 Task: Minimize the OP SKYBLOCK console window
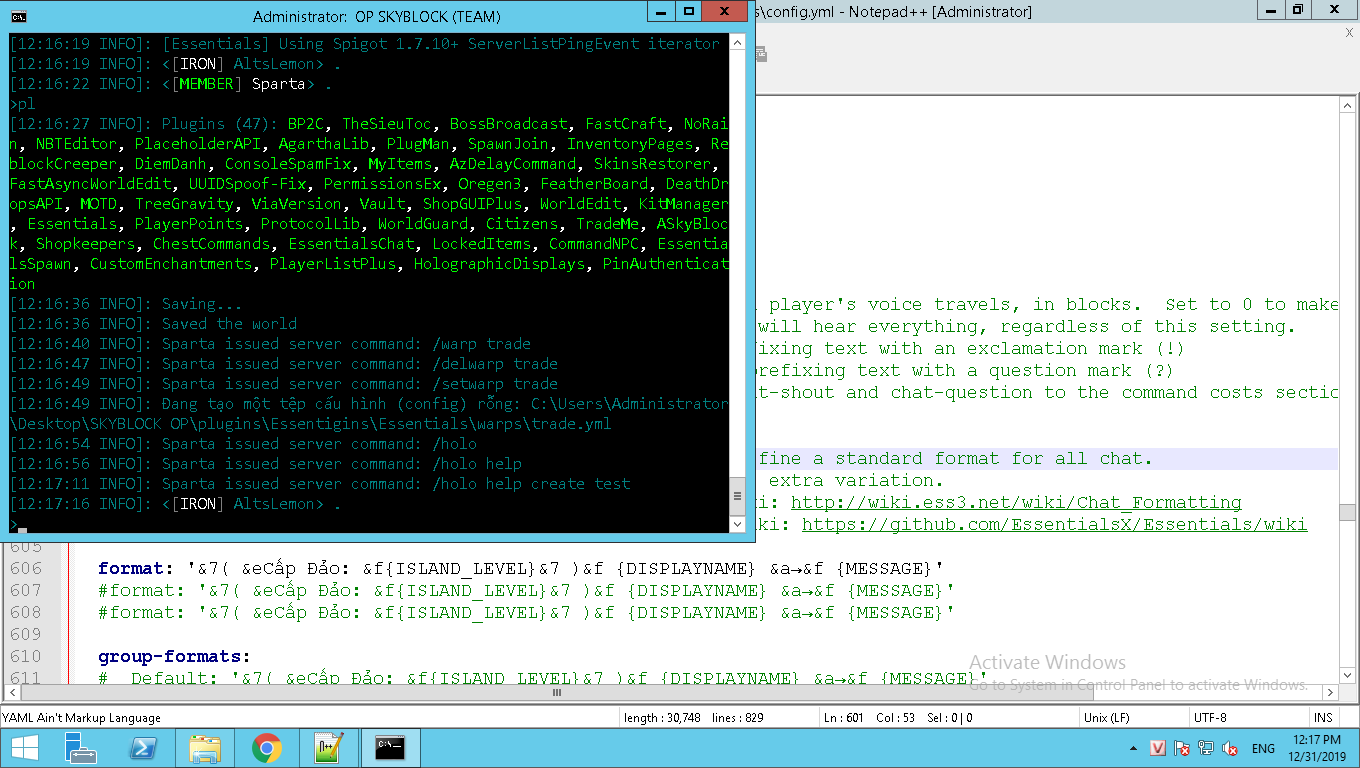[659, 11]
